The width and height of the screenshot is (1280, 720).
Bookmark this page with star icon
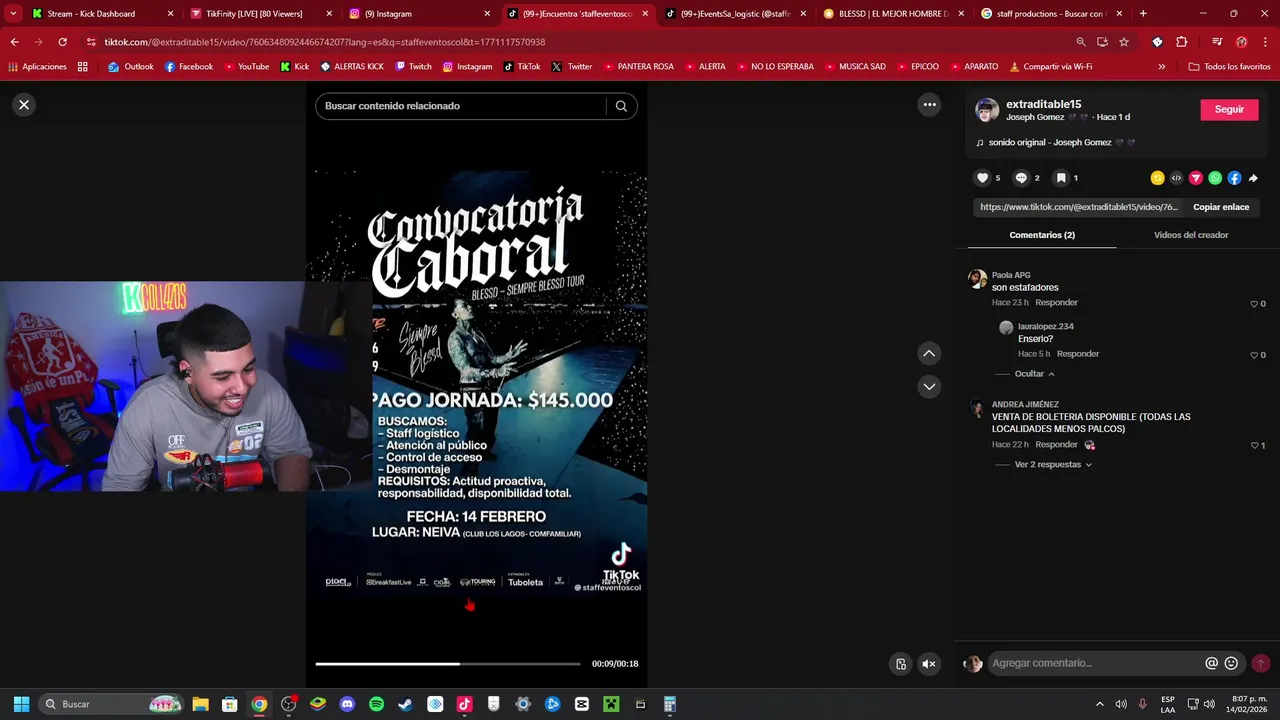tap(1124, 42)
